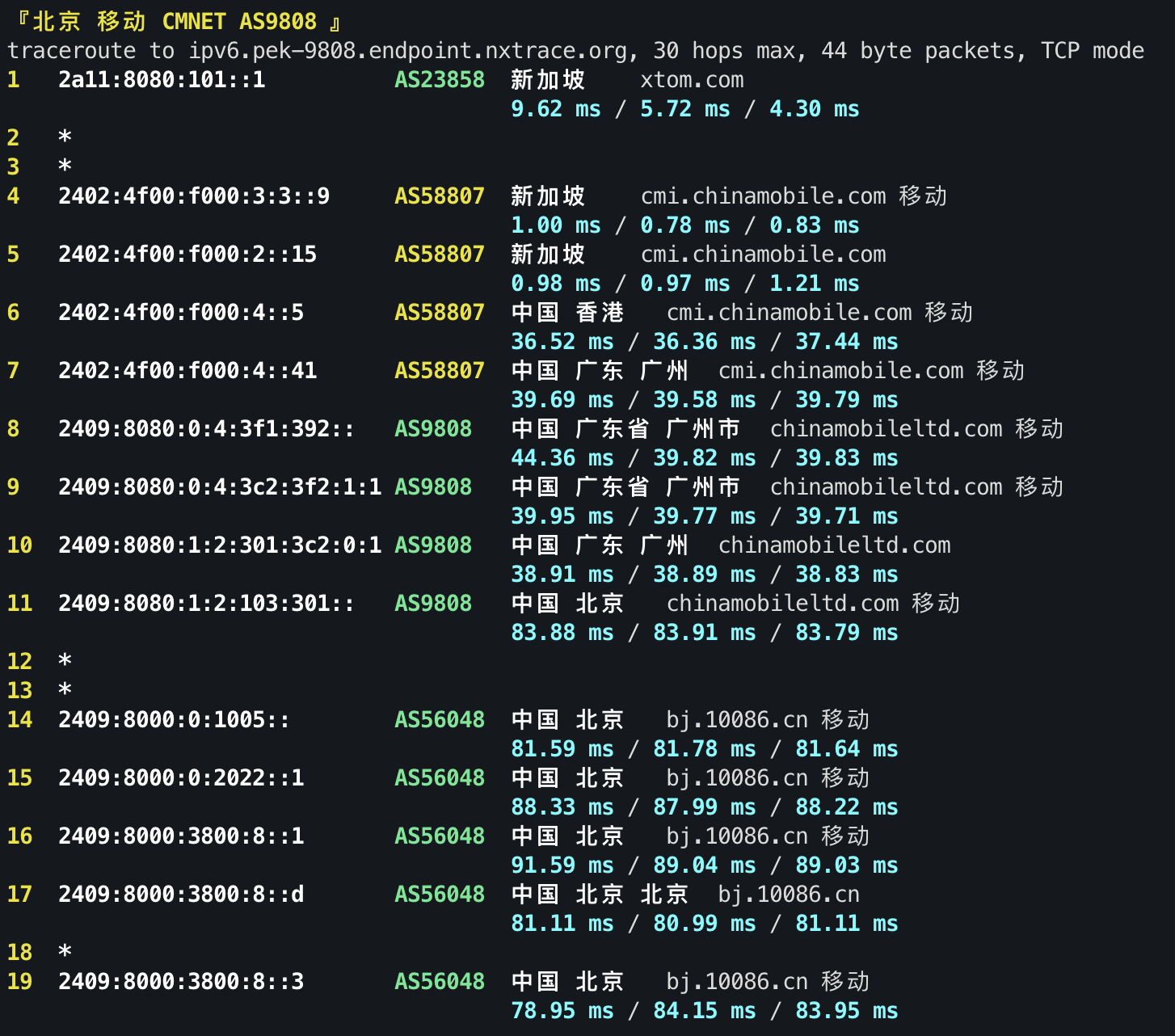Image resolution: width=1175 pixels, height=1036 pixels.
Task: Click hostname ipv6.pek-9808.endpoint.nxtrace.org in traceroute line
Action: tap(407, 51)
